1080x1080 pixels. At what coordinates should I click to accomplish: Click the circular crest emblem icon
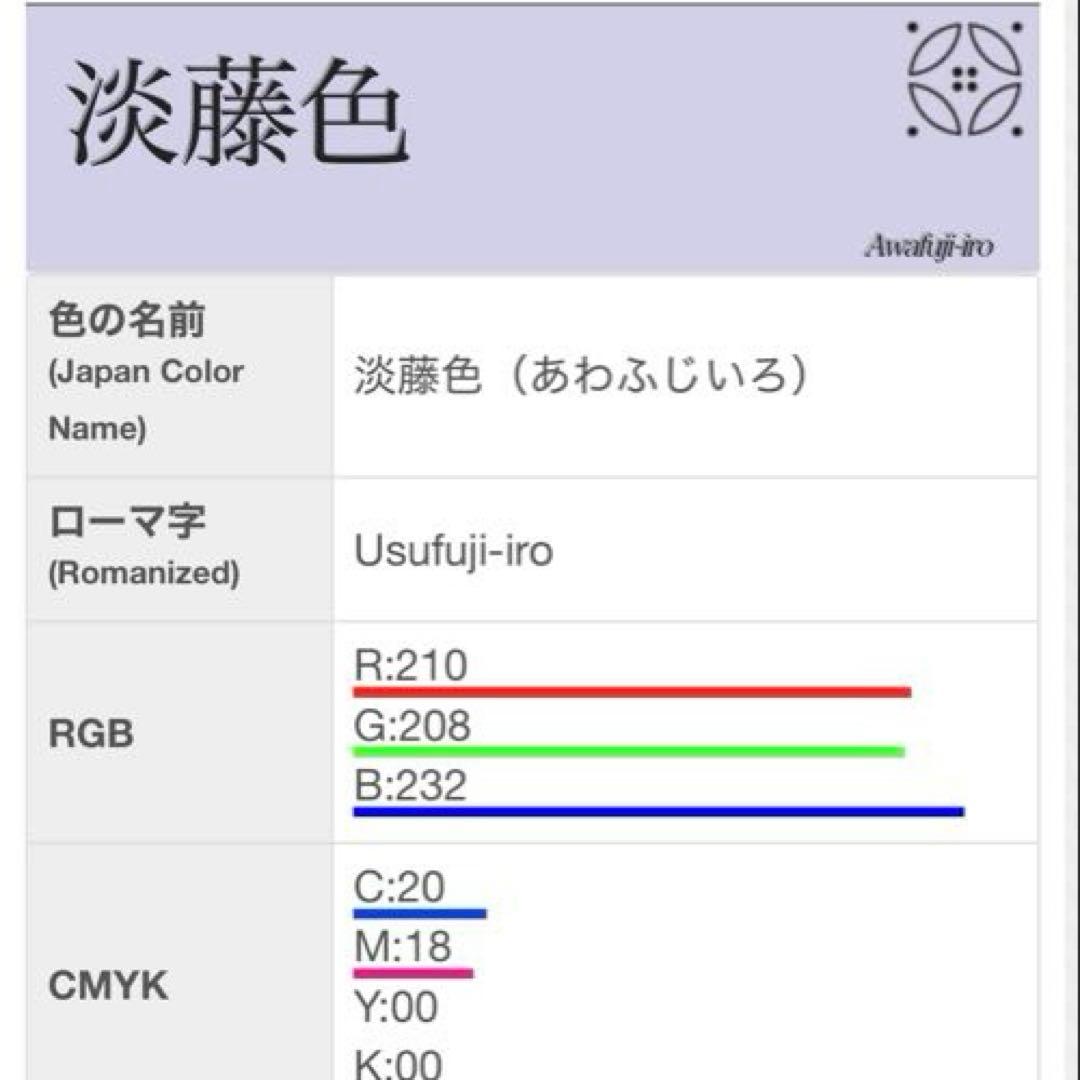(x=965, y=79)
